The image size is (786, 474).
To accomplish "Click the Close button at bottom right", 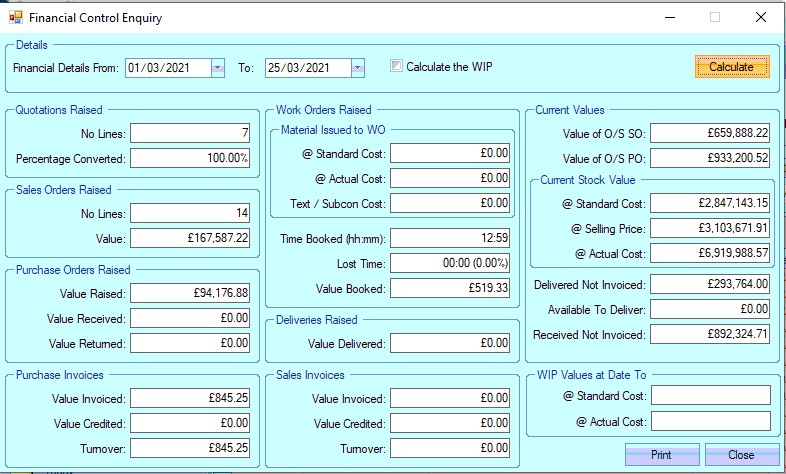I will 741,455.
